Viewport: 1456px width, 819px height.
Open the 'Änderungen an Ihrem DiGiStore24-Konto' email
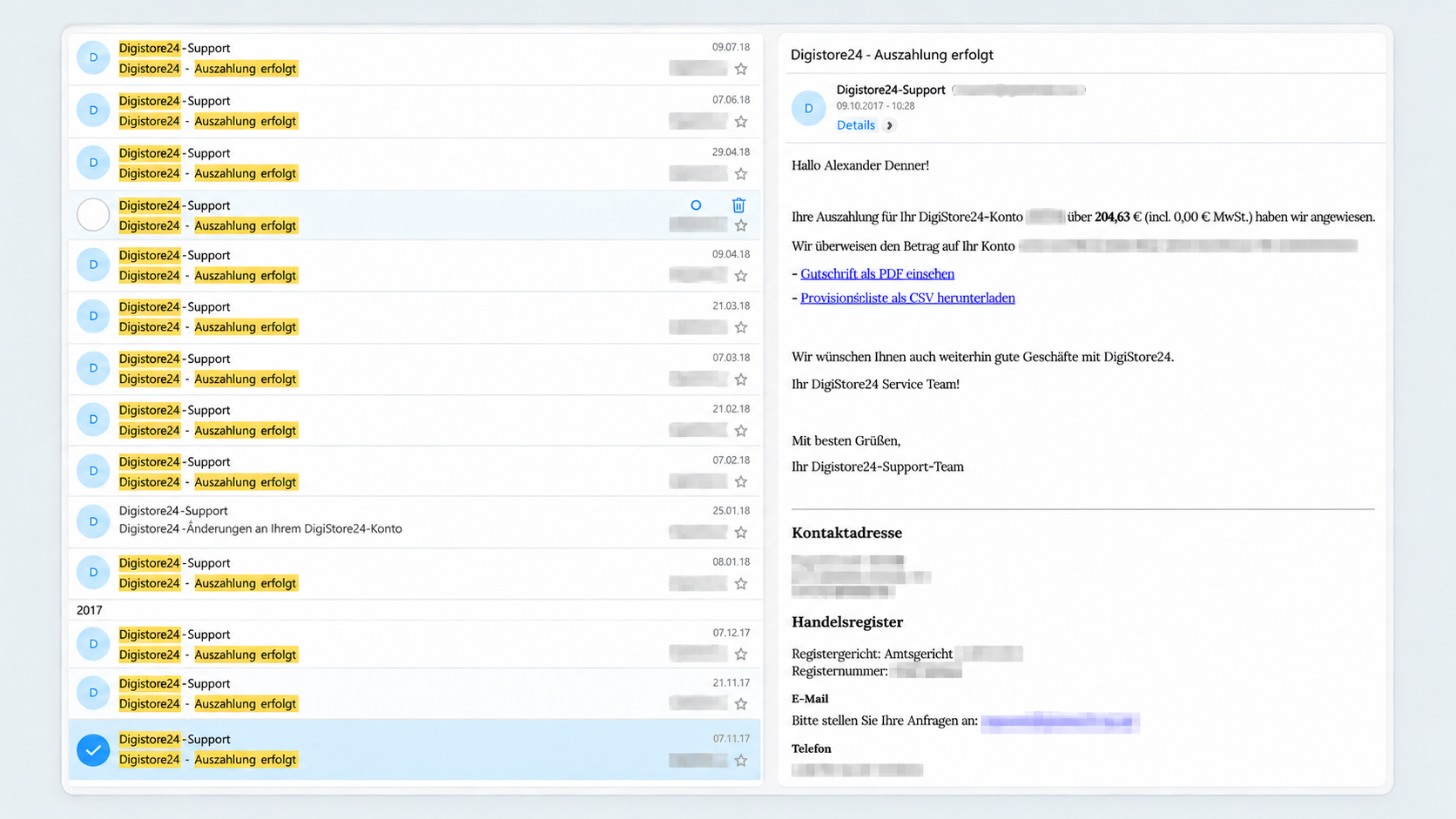point(415,521)
